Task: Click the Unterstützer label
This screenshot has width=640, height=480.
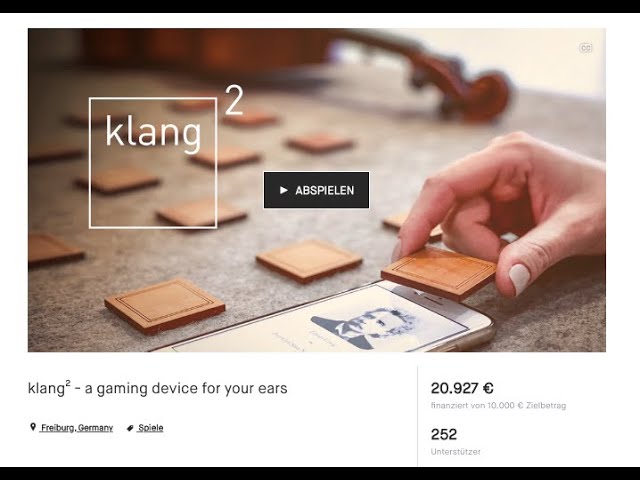Action: [456, 451]
